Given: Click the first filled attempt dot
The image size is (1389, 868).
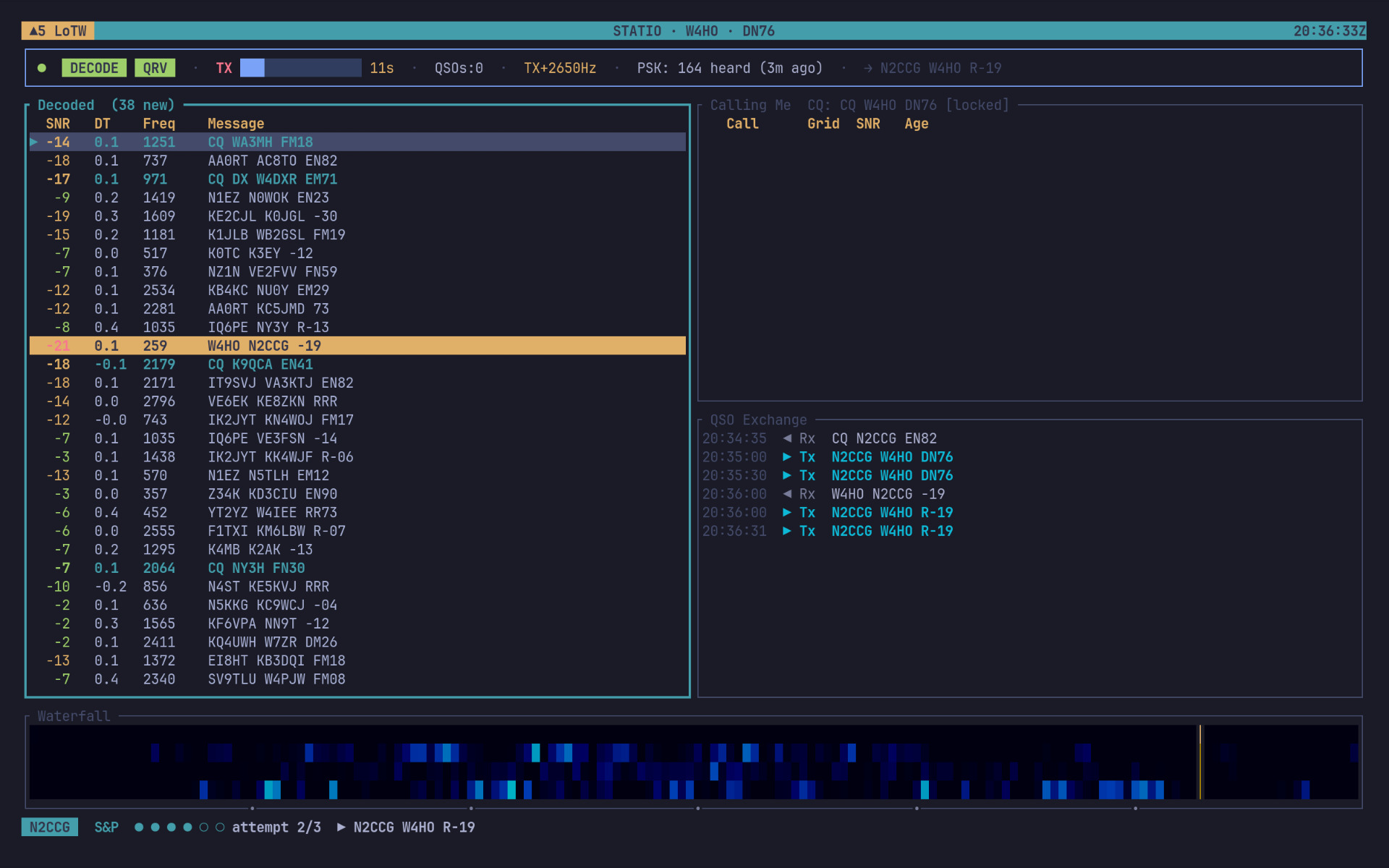Looking at the screenshot, I should pyautogui.click(x=139, y=827).
